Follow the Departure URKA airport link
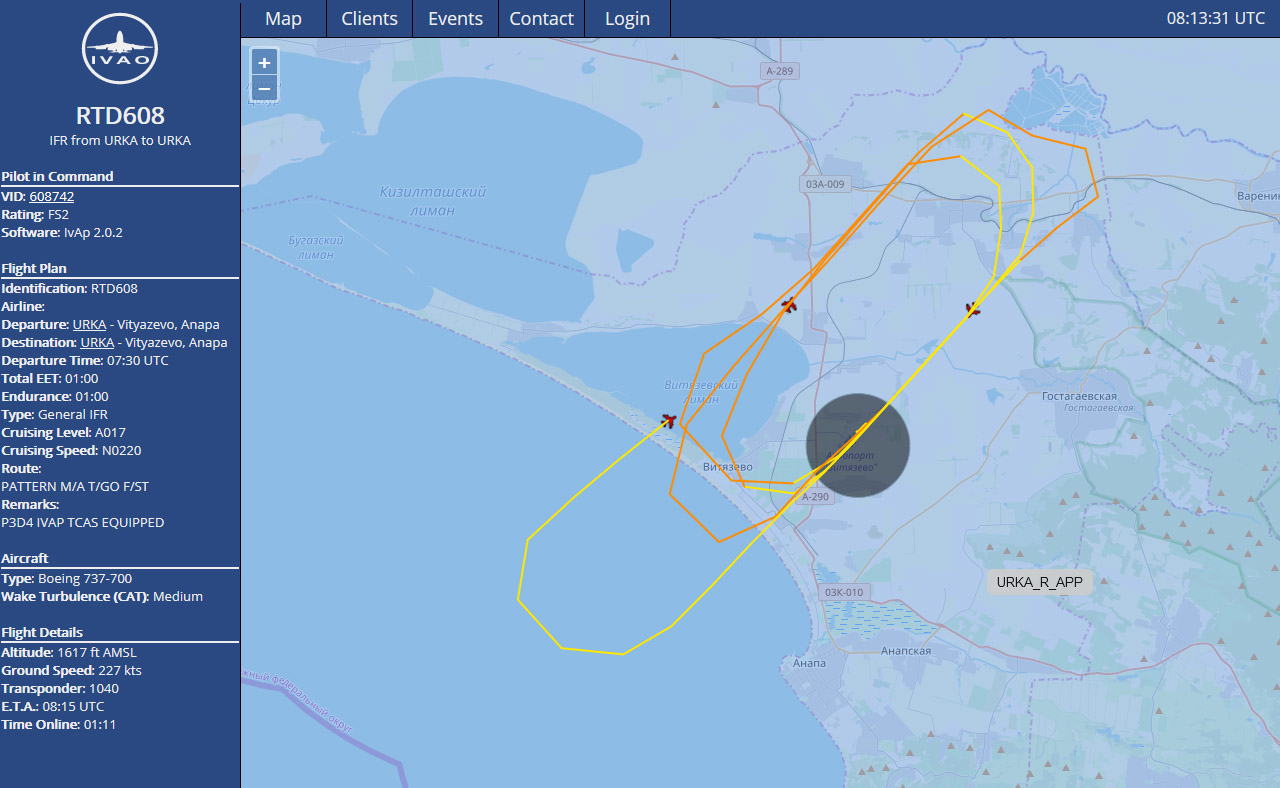1280x788 pixels. [x=89, y=325]
